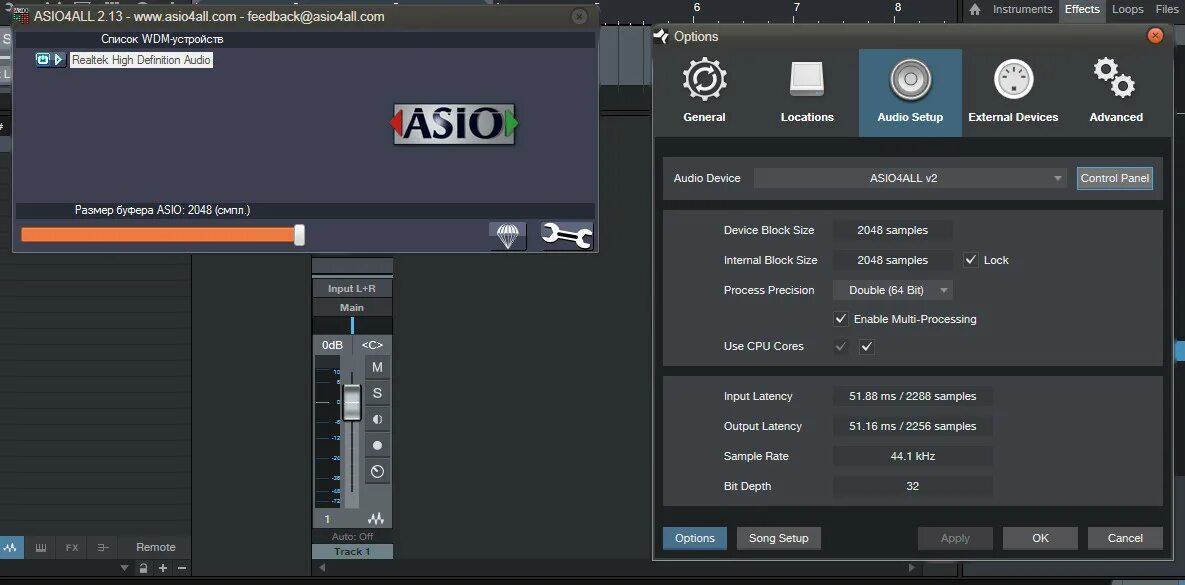Go to the browser Home icon
This screenshot has height=585, width=1185.
[975, 10]
